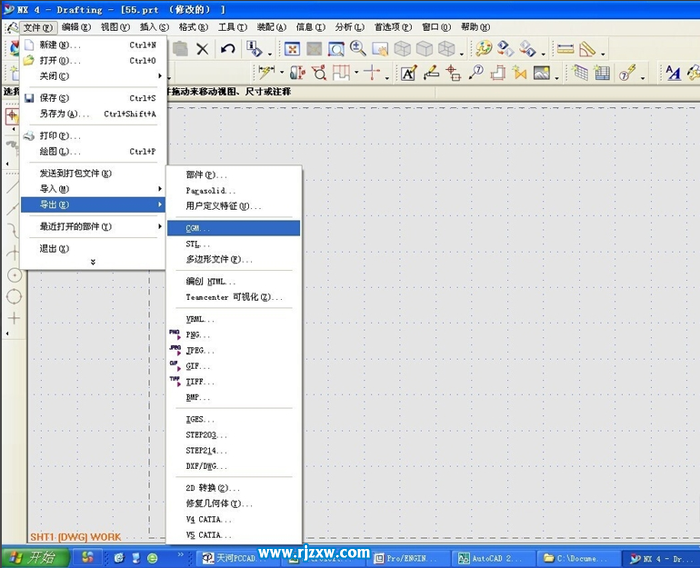Open the color palette visualization icon
Image resolution: width=700 pixels, height=568 pixels.
483,49
